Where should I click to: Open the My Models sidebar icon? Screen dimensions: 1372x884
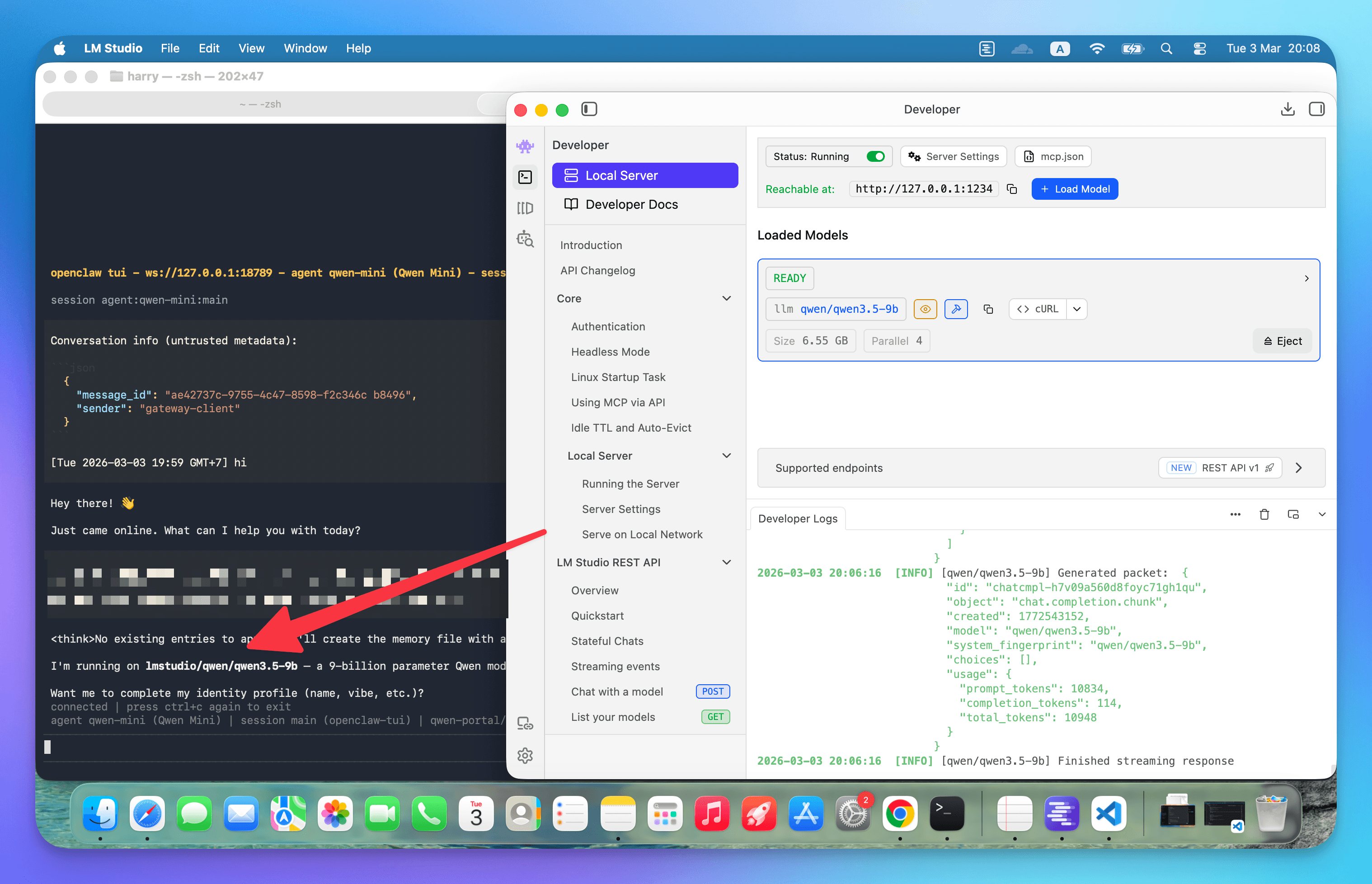pyautogui.click(x=525, y=208)
